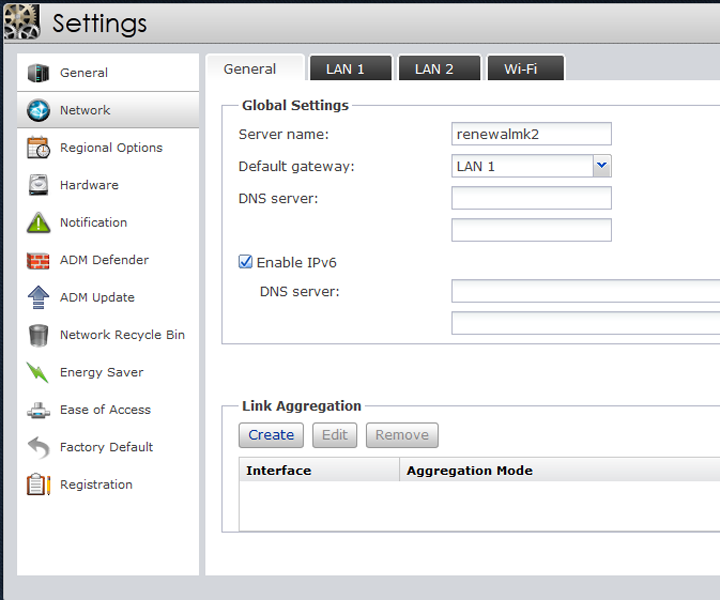
Task: Select the Regional Options calendar icon
Action: pyautogui.click(x=38, y=148)
